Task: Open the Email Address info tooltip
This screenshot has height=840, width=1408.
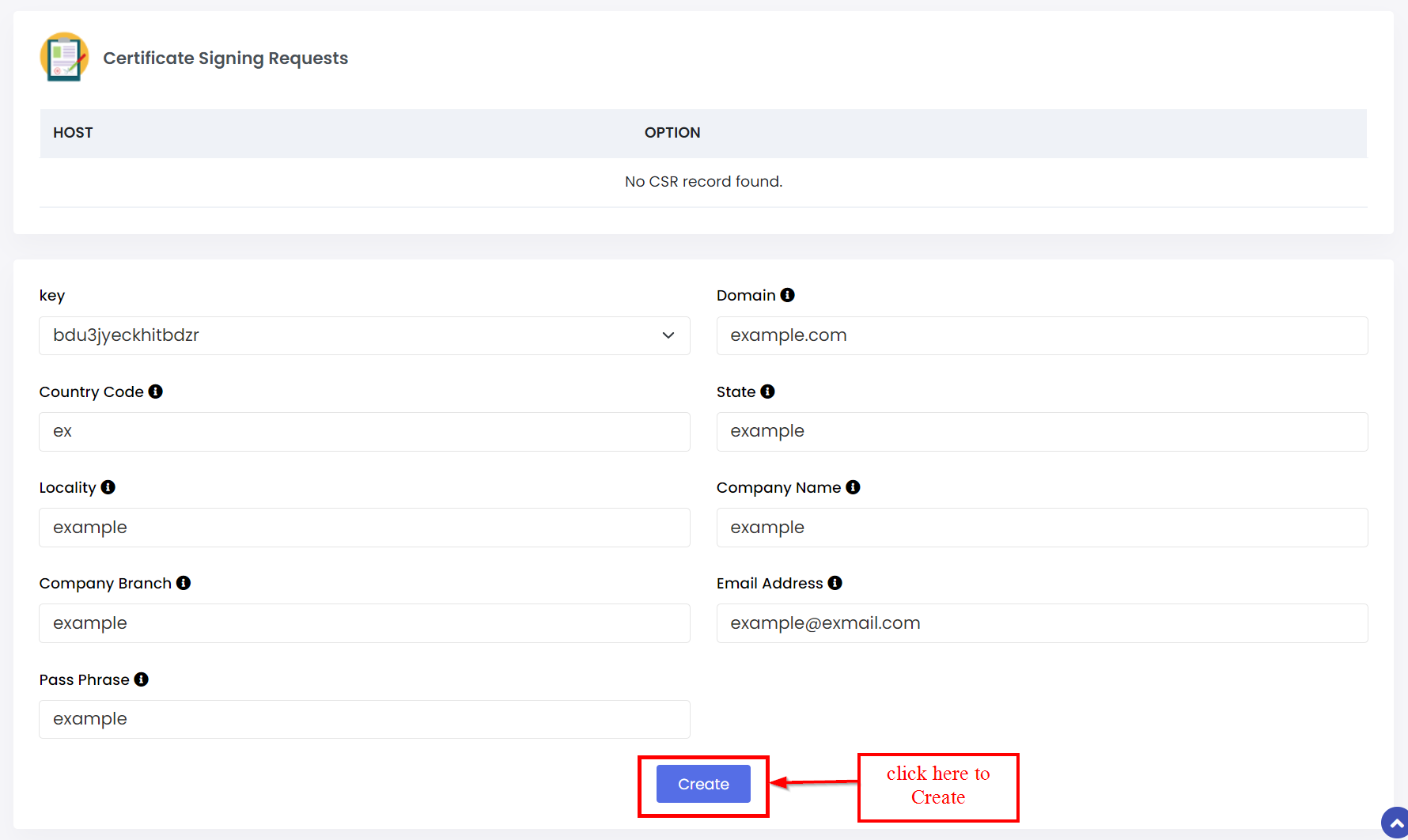Action: [835, 583]
